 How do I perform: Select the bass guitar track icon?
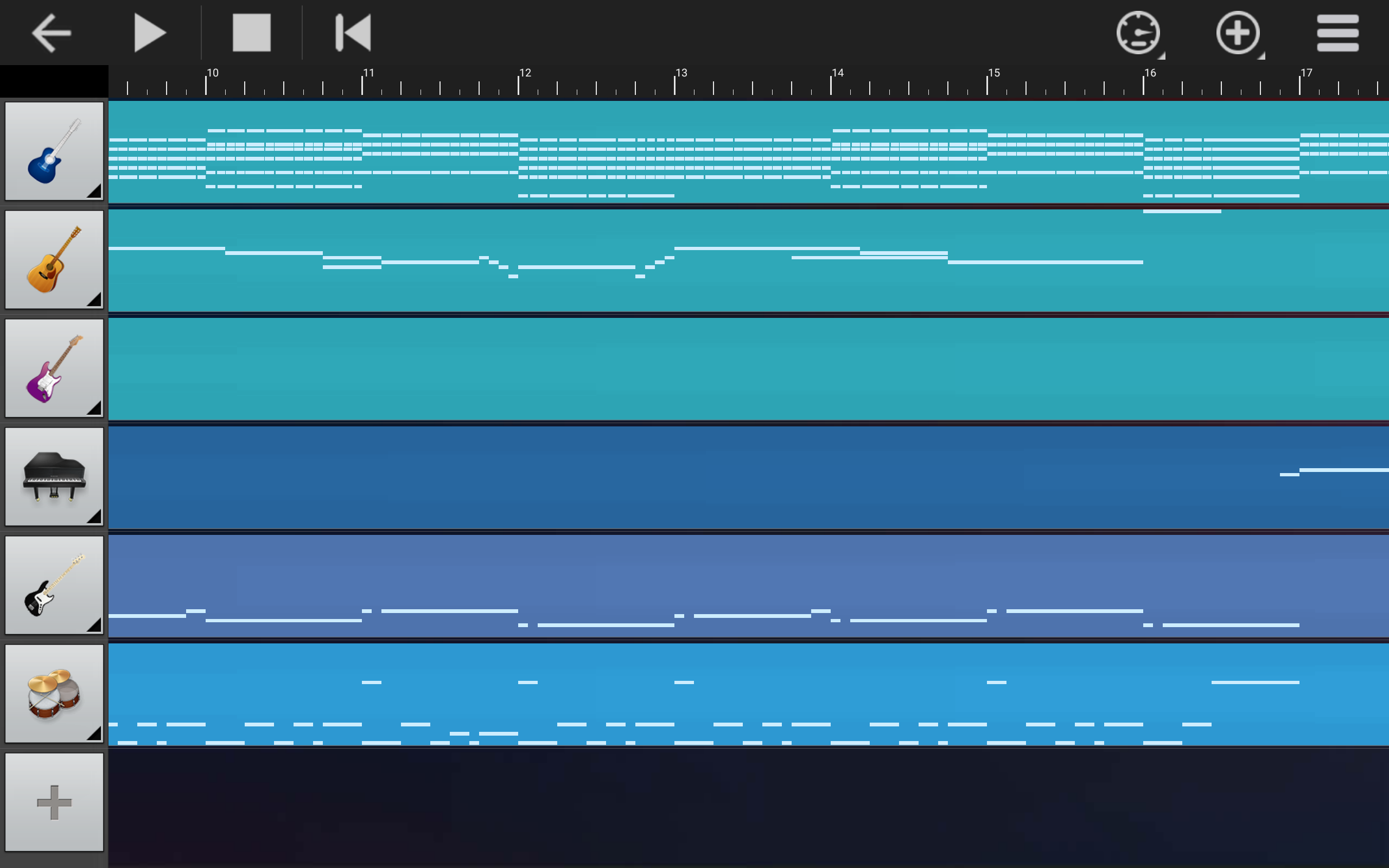click(x=54, y=585)
